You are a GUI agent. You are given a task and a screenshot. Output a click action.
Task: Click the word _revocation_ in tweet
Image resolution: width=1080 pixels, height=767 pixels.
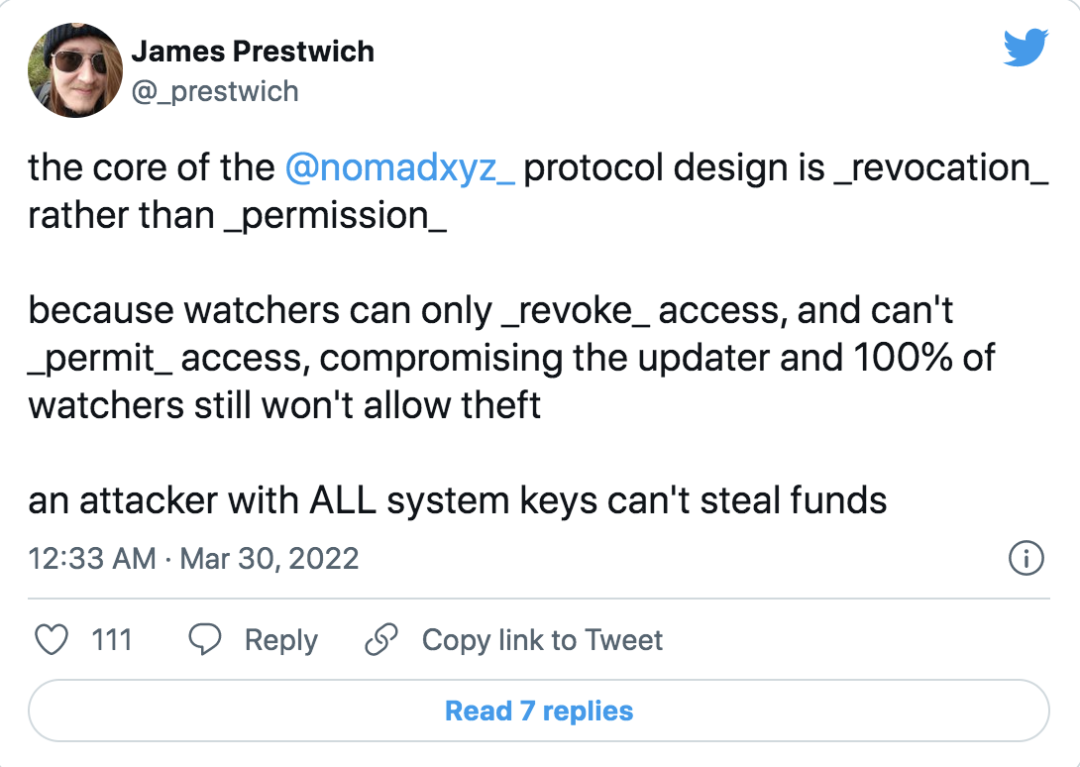[941, 169]
